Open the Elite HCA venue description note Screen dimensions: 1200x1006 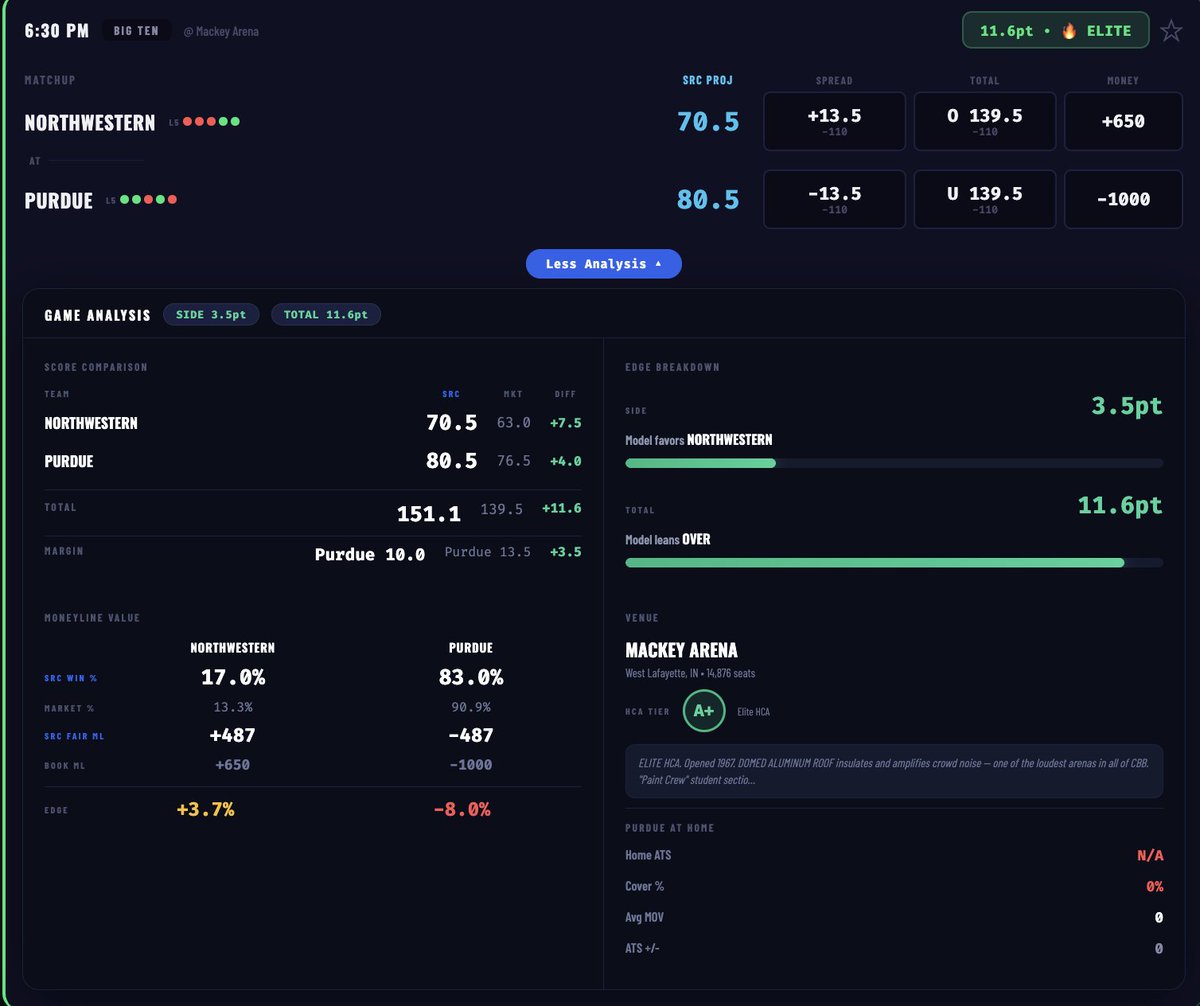[894, 771]
